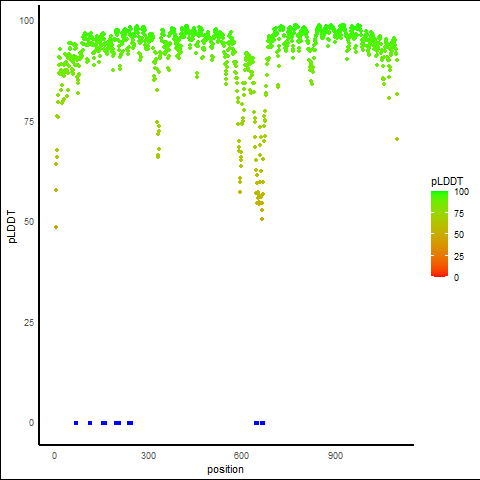Click the x-axis tick label 600
The height and width of the screenshot is (480, 480).
point(241,456)
